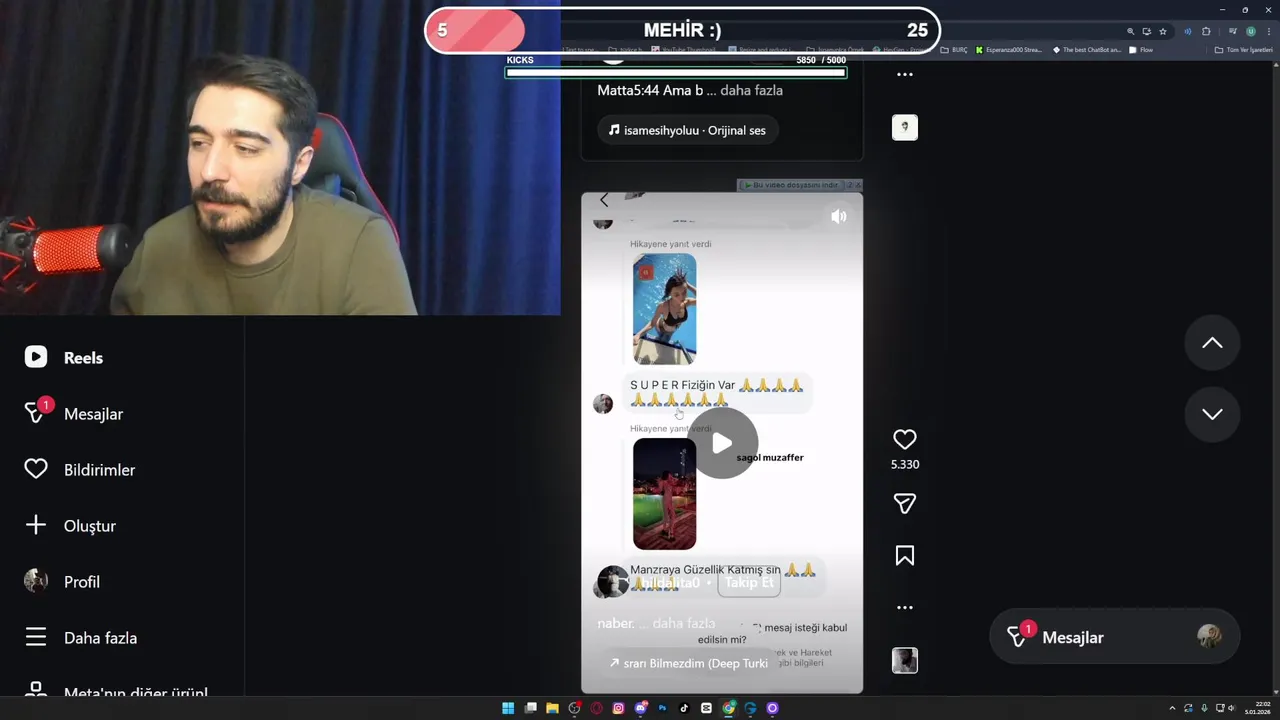Go to the previous reel with up arrow
Screen dimensions: 1280x720
click(1212, 343)
